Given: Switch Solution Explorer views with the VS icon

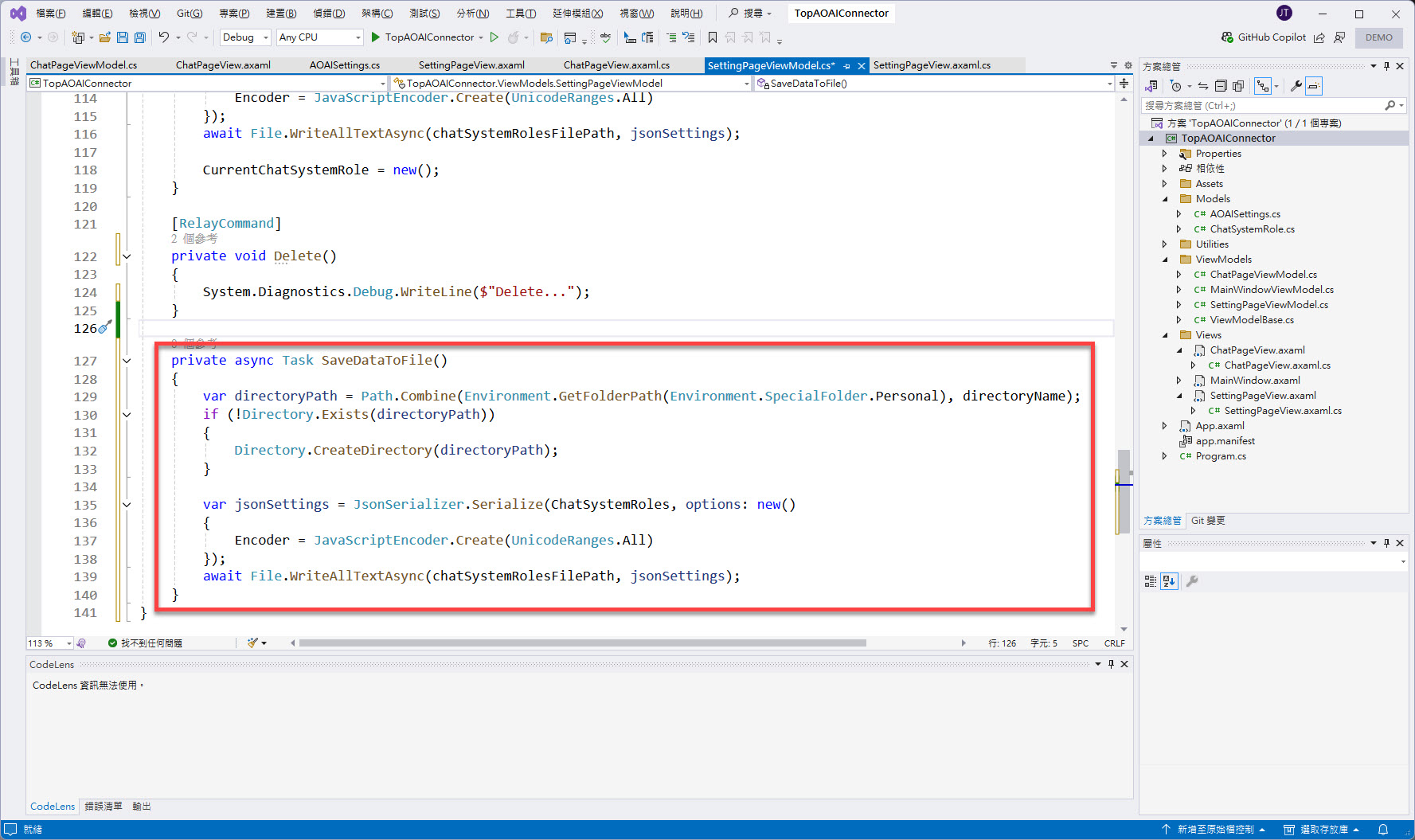Looking at the screenshot, I should click(x=1151, y=86).
